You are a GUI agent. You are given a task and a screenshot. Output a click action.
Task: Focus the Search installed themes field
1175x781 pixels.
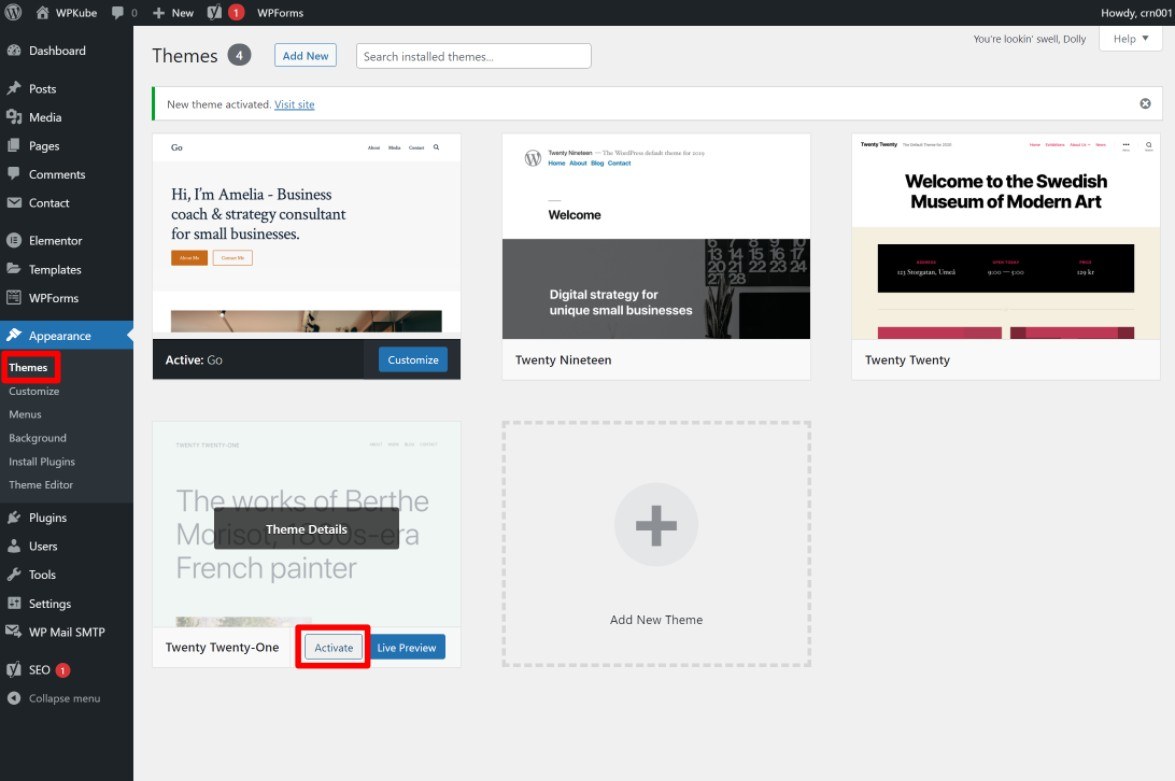point(474,56)
